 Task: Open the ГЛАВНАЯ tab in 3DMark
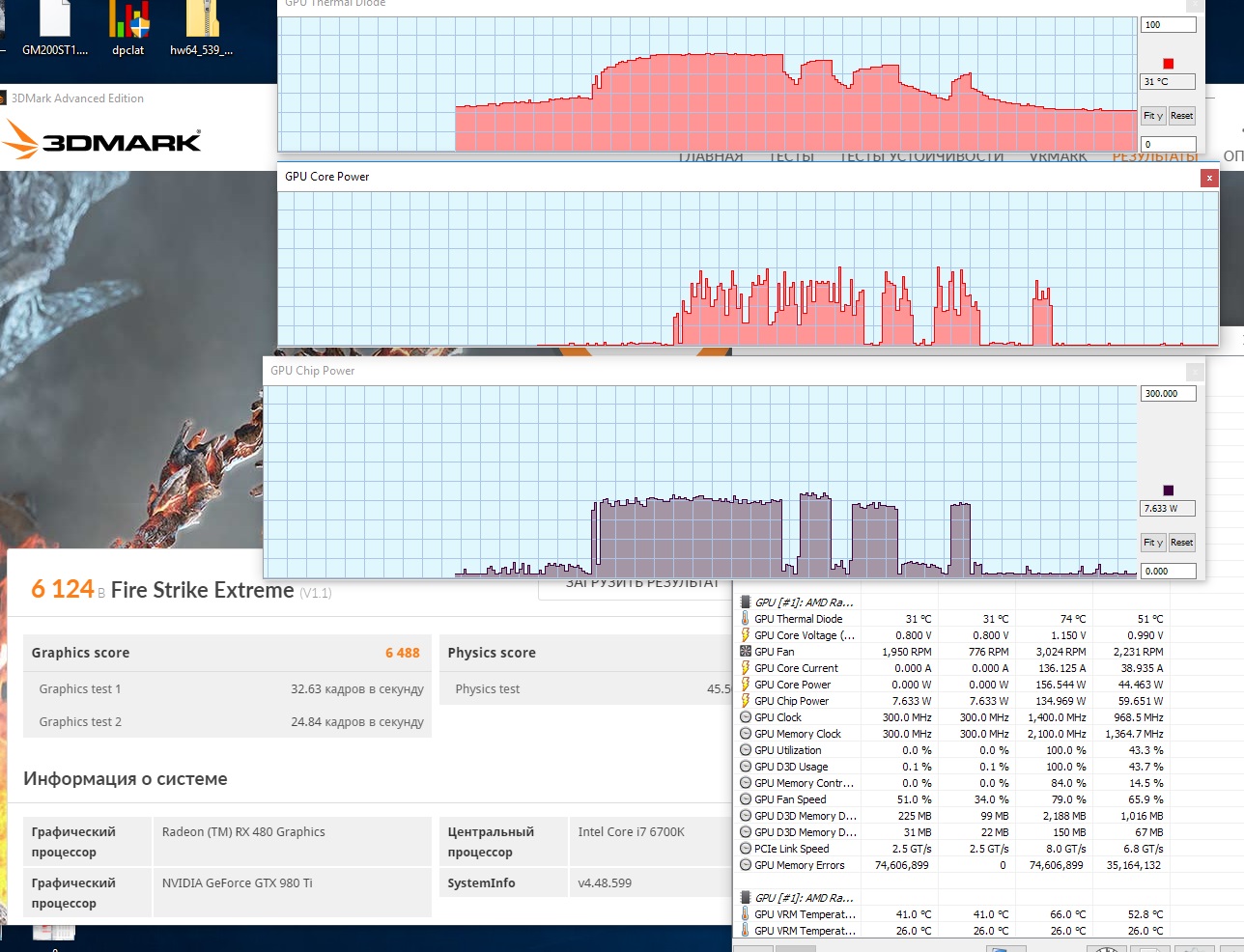point(711,156)
